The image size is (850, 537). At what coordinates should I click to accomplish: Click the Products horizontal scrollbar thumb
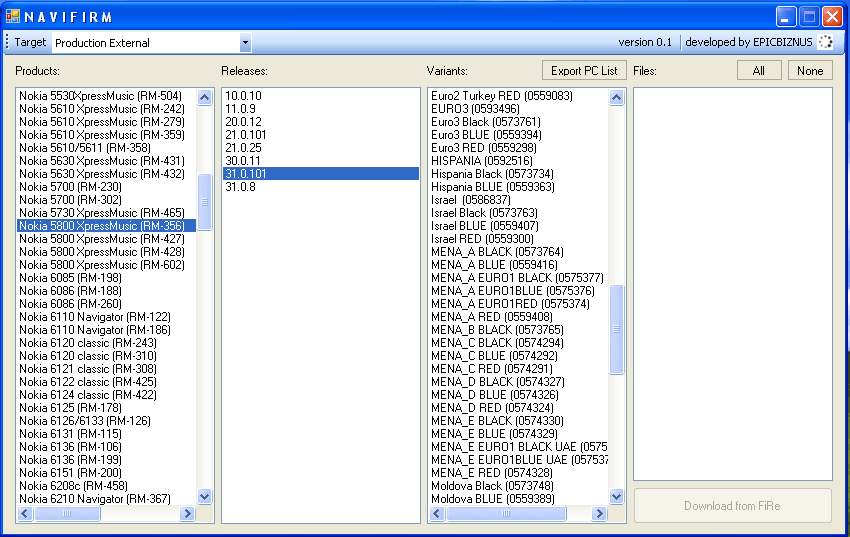pos(67,513)
